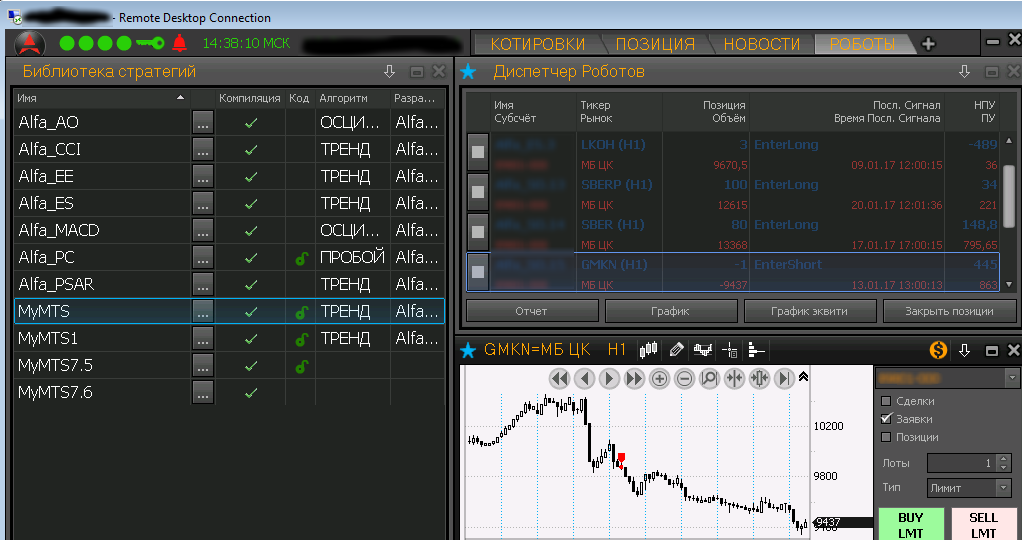1022x540 pixels.
Task: Enable the Позиции checkbox
Action: point(885,437)
